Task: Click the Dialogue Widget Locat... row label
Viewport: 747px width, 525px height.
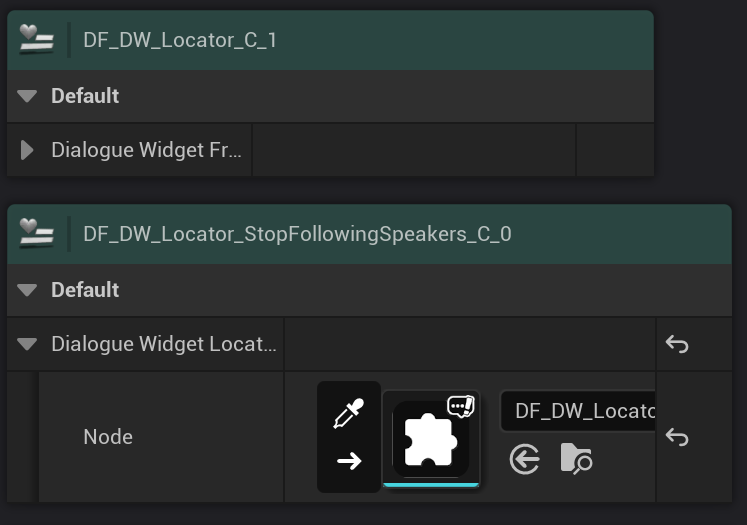Action: tap(164, 344)
